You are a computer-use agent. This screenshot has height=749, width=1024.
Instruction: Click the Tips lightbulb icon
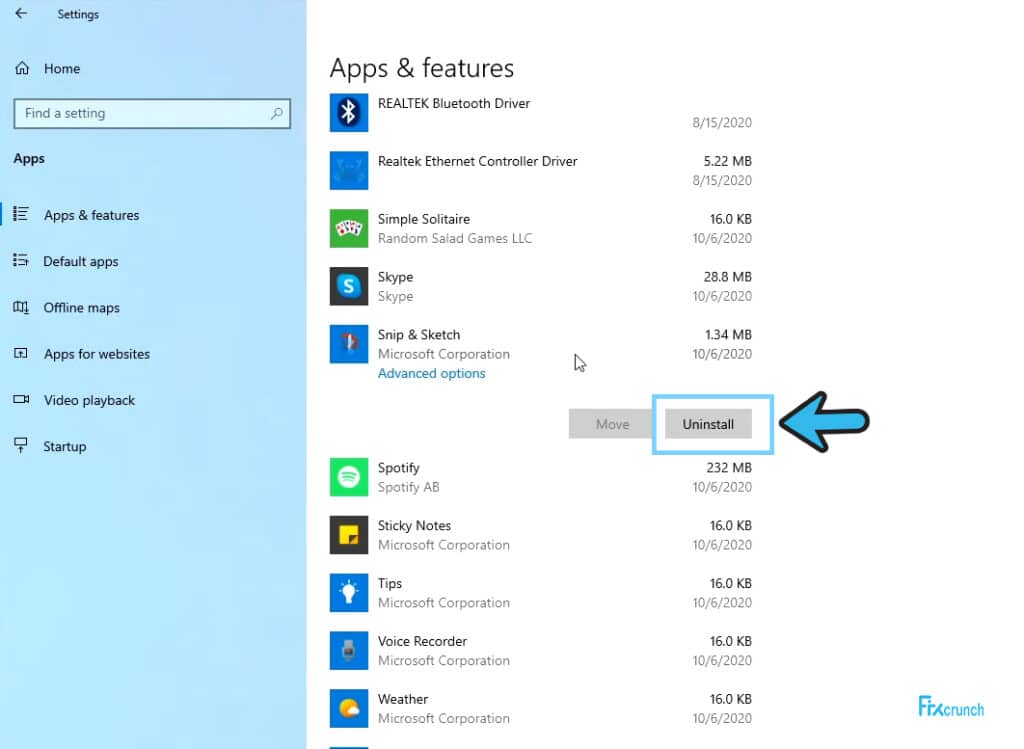(349, 592)
